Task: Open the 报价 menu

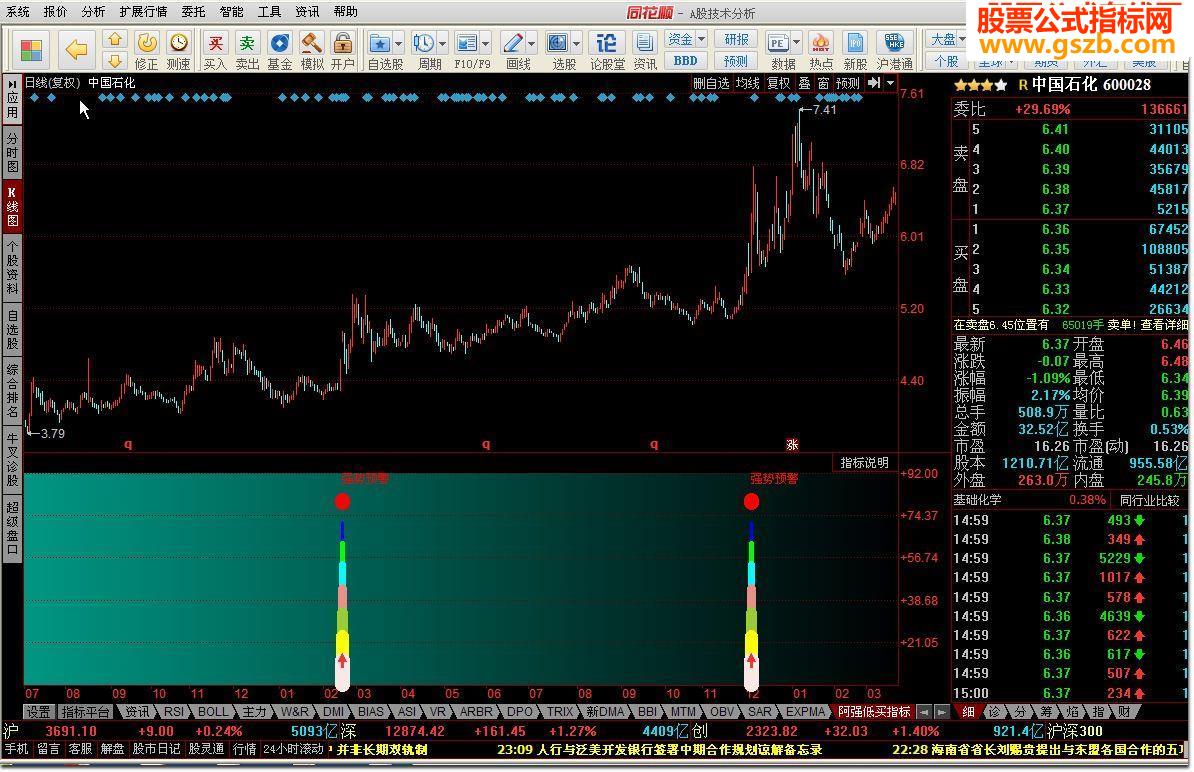Action: tap(56, 12)
